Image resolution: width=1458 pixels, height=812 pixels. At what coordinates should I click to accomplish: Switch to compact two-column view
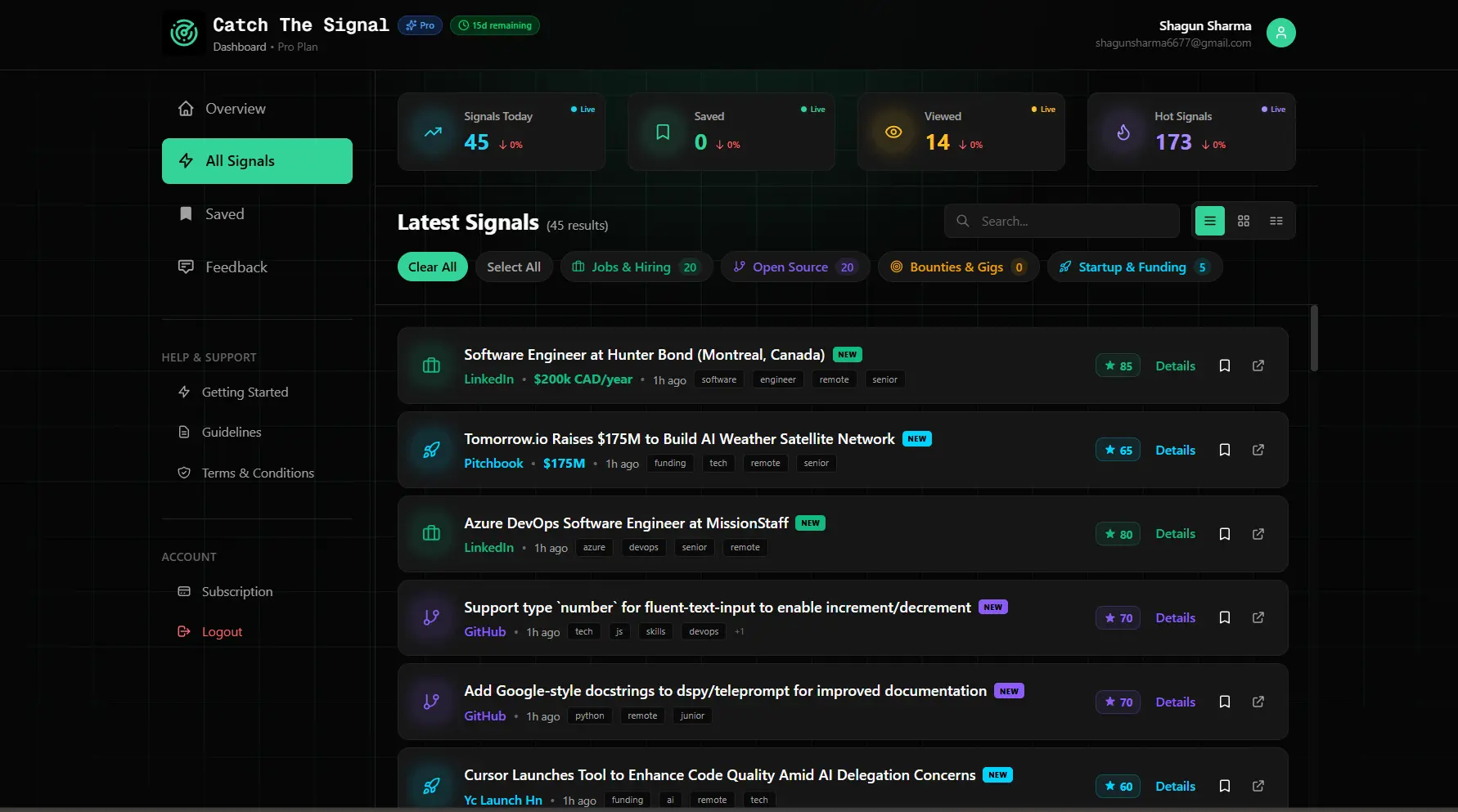tap(1276, 221)
